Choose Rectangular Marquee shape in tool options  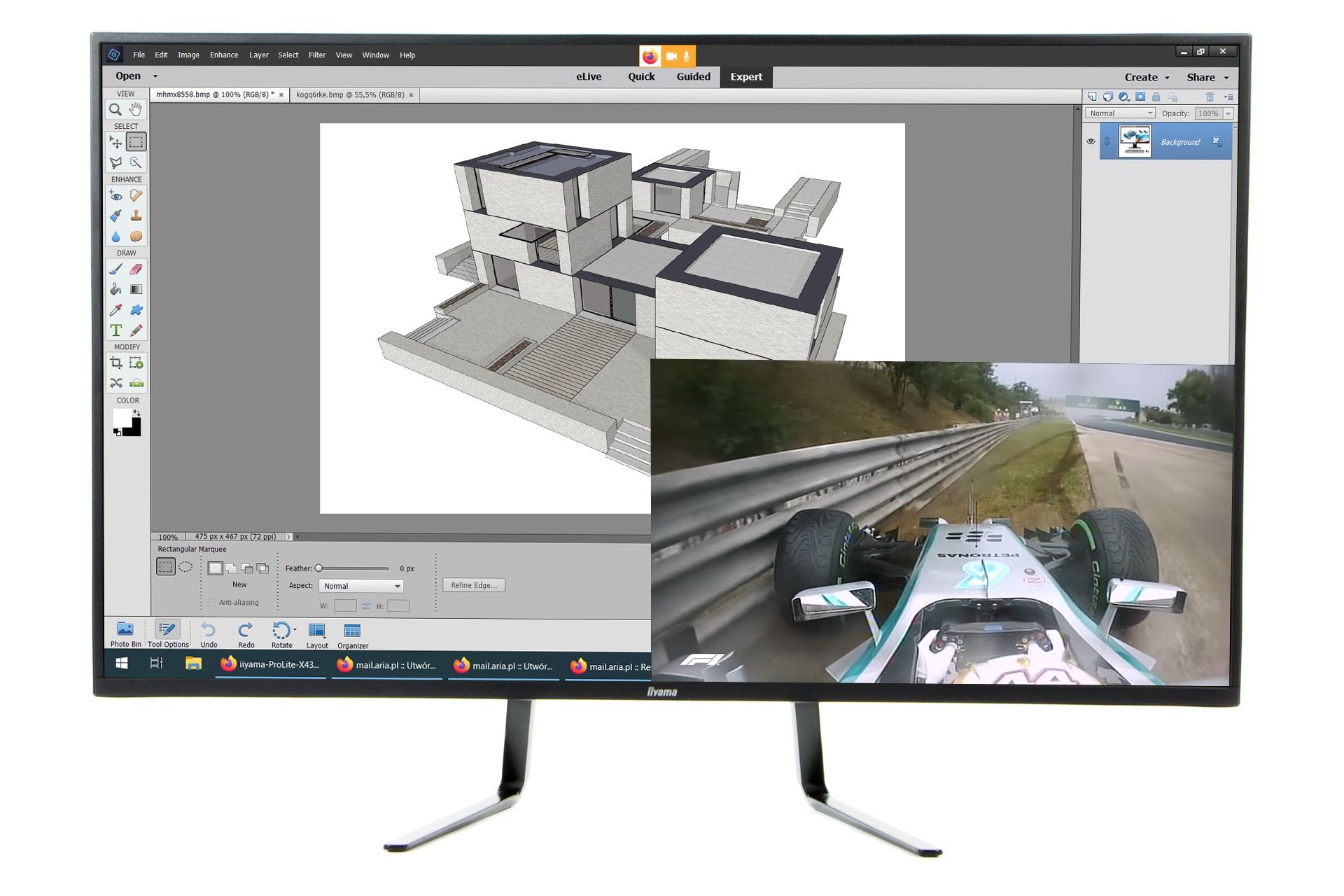(166, 567)
